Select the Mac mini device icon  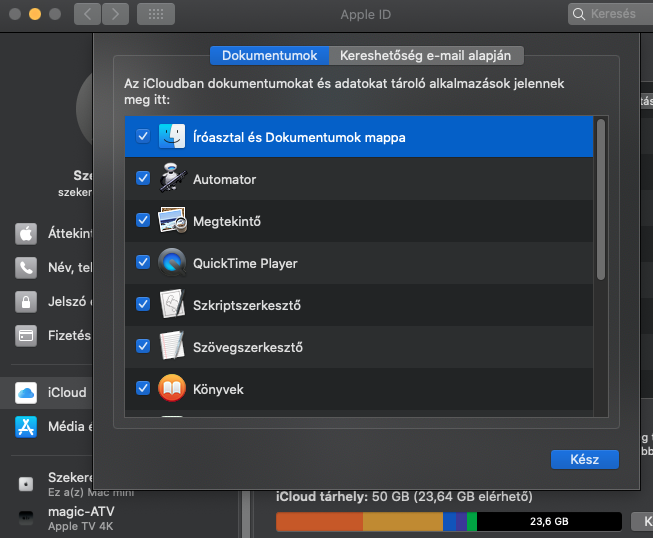tap(26, 484)
